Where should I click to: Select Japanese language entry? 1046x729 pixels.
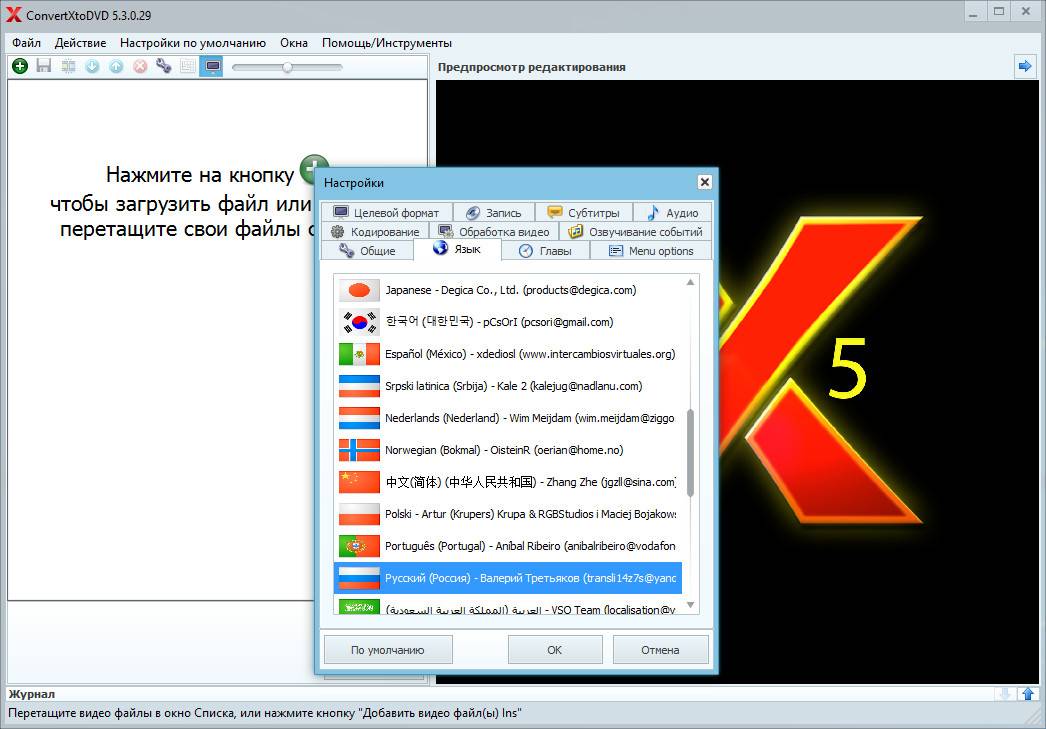pos(508,290)
